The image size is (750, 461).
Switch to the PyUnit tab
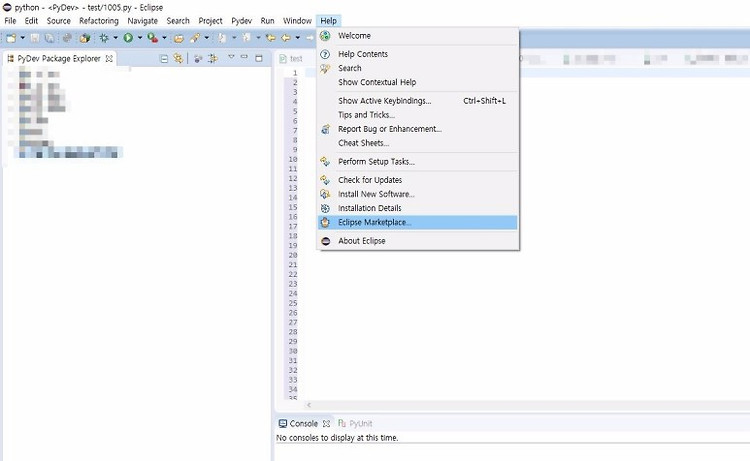click(355, 424)
